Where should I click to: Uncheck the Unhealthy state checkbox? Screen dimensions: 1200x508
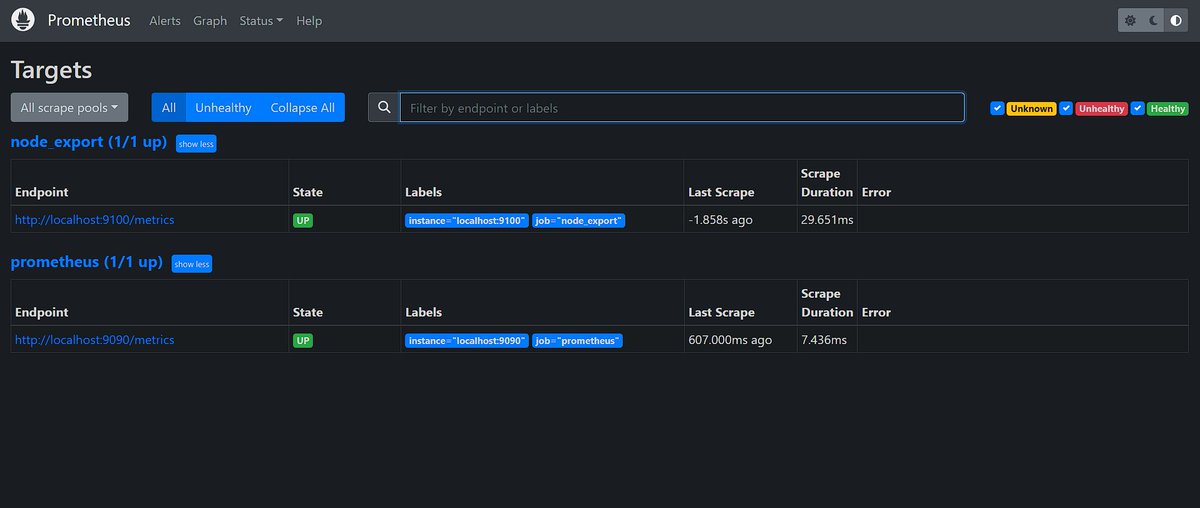point(1066,108)
